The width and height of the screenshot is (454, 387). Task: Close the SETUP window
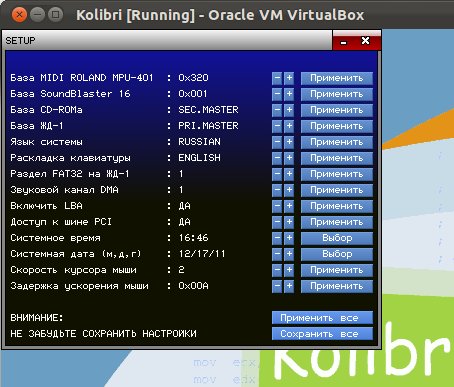[365, 41]
